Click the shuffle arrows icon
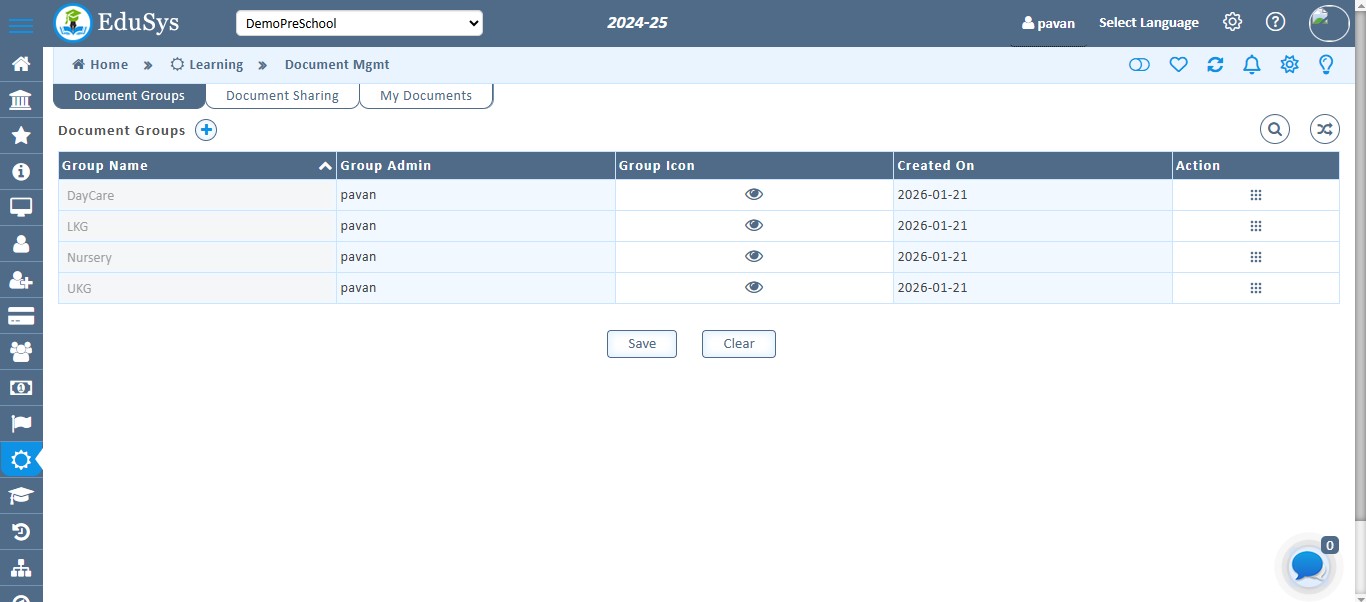Image resolution: width=1366 pixels, height=602 pixels. (1325, 129)
